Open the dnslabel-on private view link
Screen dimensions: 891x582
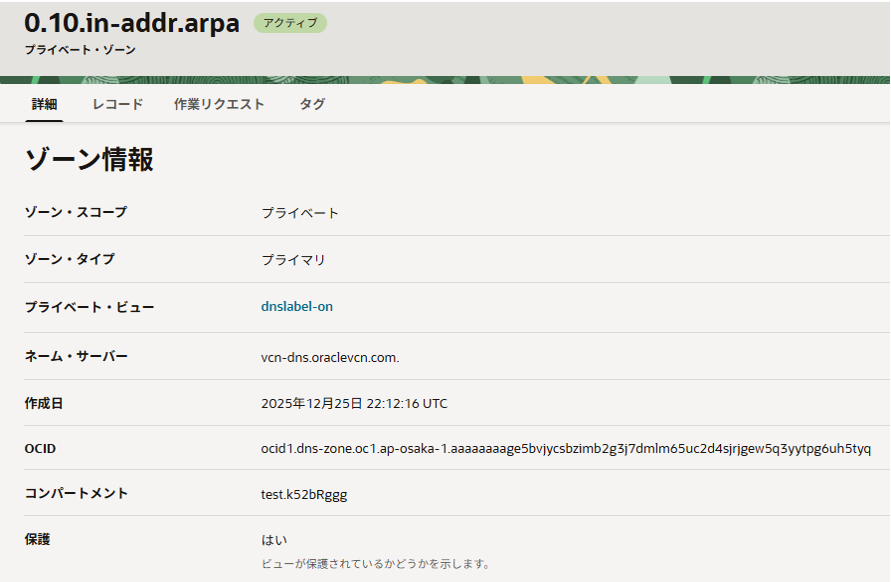point(297,307)
